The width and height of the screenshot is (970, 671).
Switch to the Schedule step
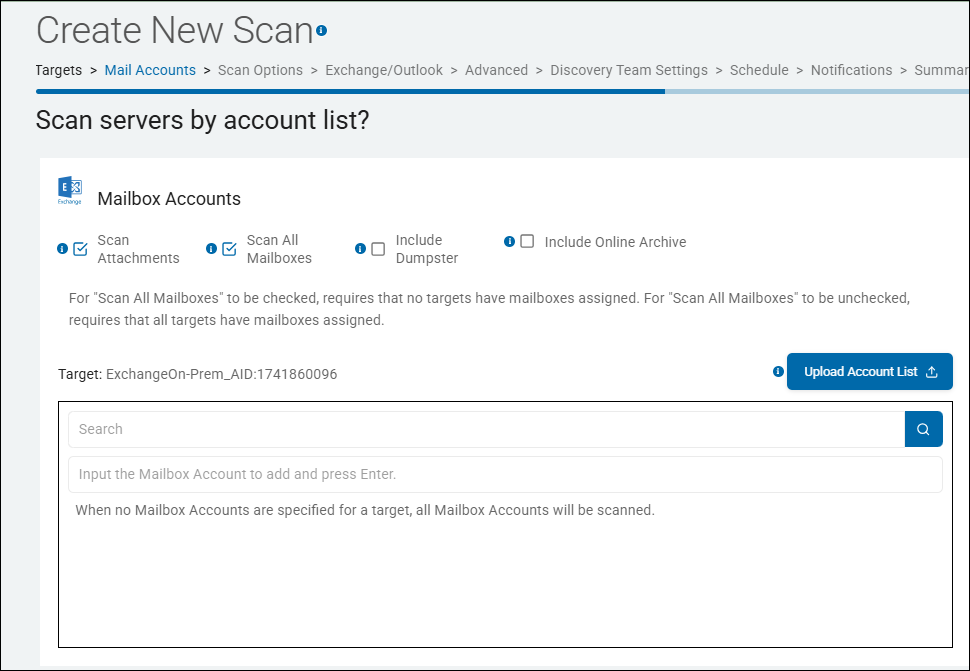[x=759, y=70]
